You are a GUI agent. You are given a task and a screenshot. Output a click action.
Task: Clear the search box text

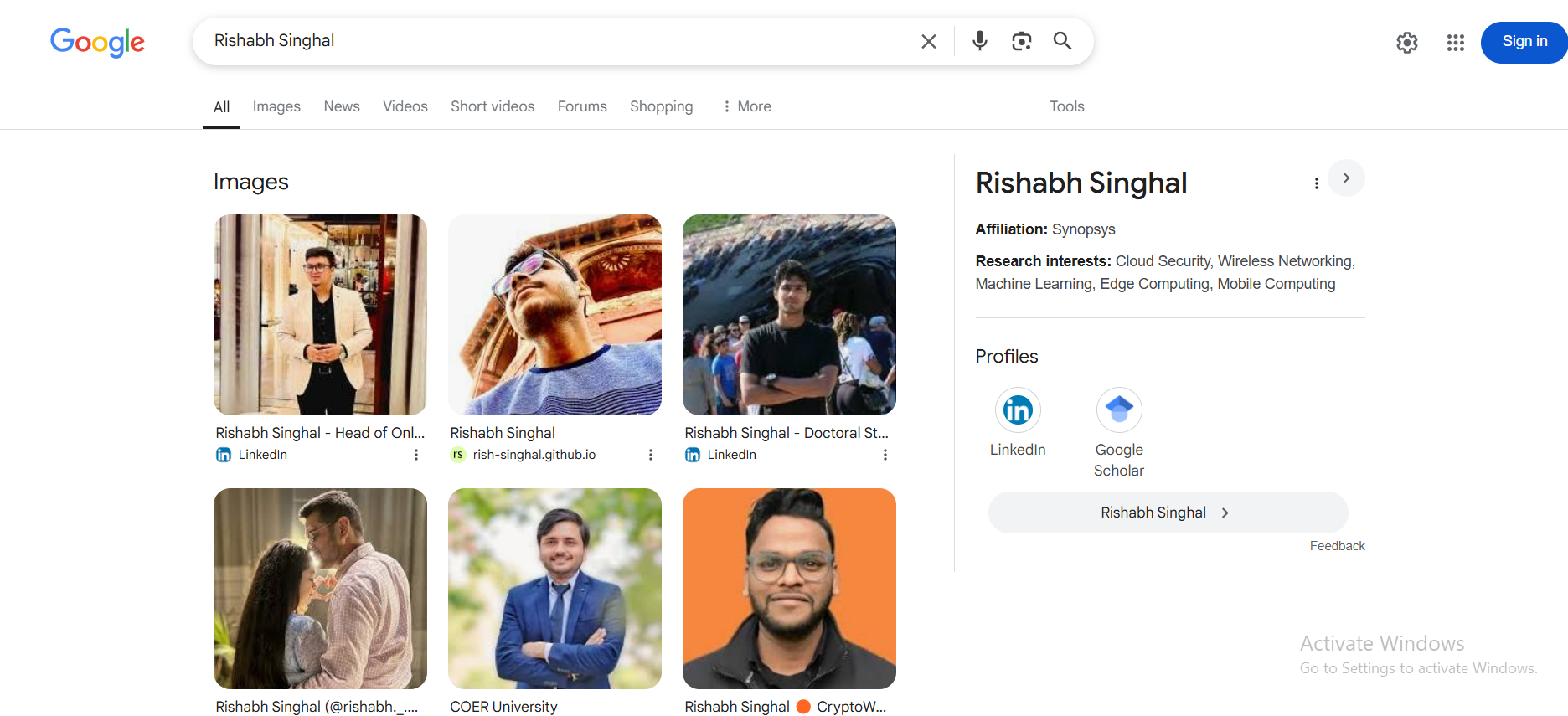tap(928, 41)
